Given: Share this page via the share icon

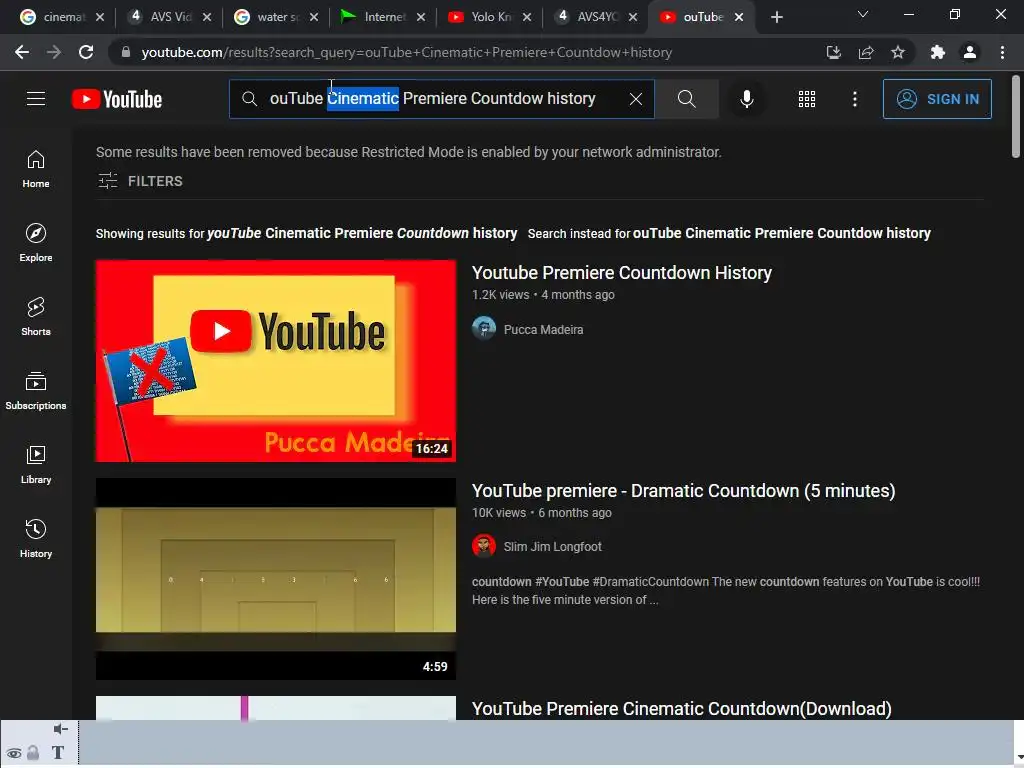Looking at the screenshot, I should (x=866, y=52).
